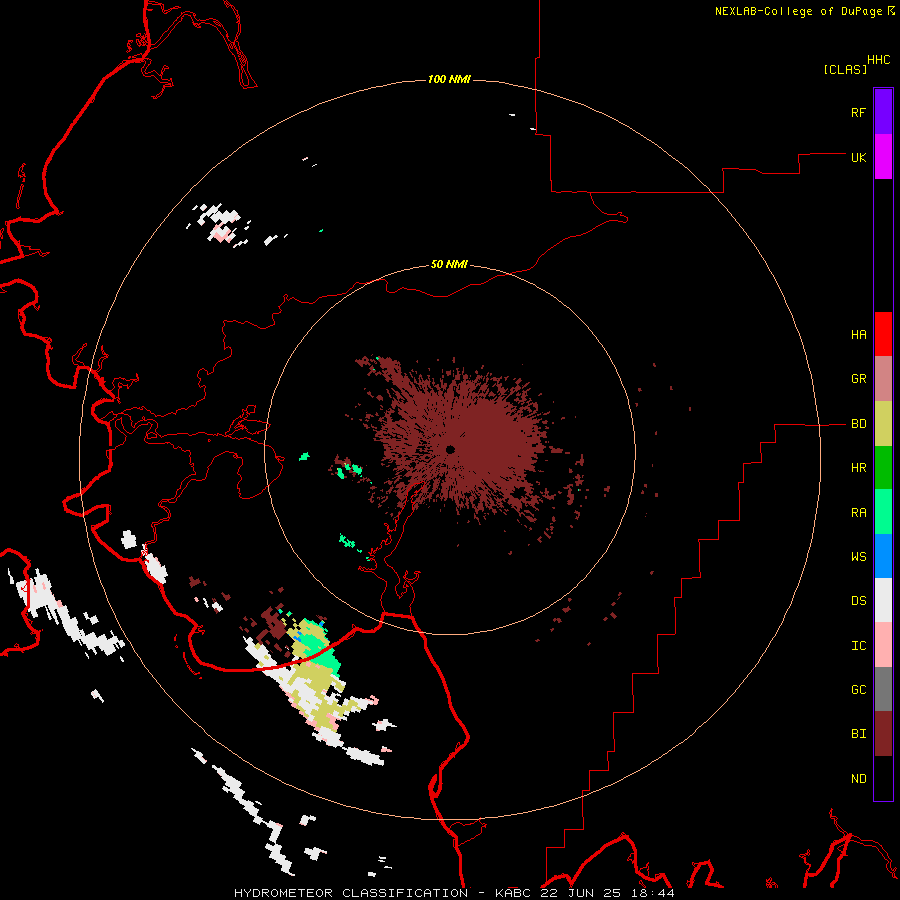This screenshot has width=900, height=900.
Task: Click the NEXLAB-College of DuPage credit
Action: point(800,11)
